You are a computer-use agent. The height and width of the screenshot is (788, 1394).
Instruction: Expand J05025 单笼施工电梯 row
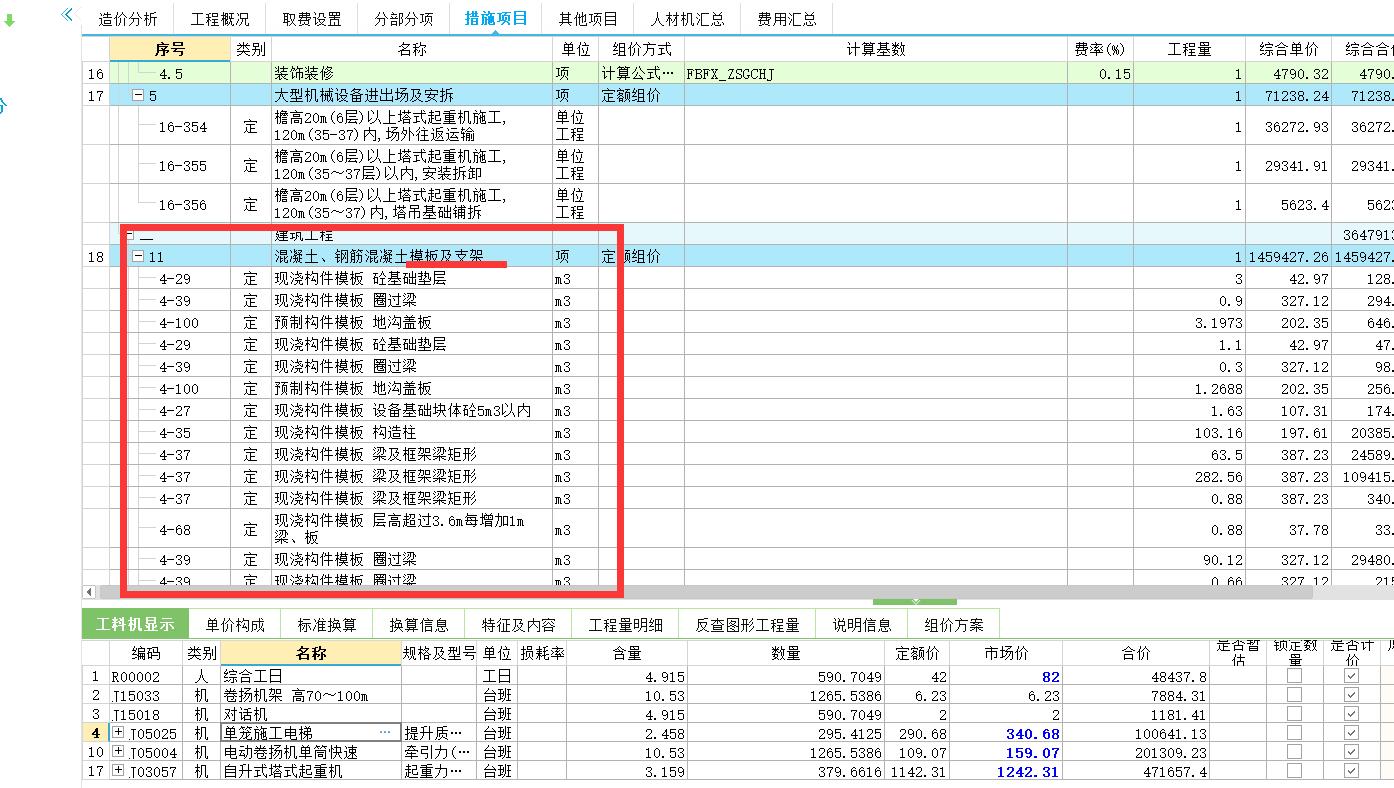pyautogui.click(x=119, y=733)
